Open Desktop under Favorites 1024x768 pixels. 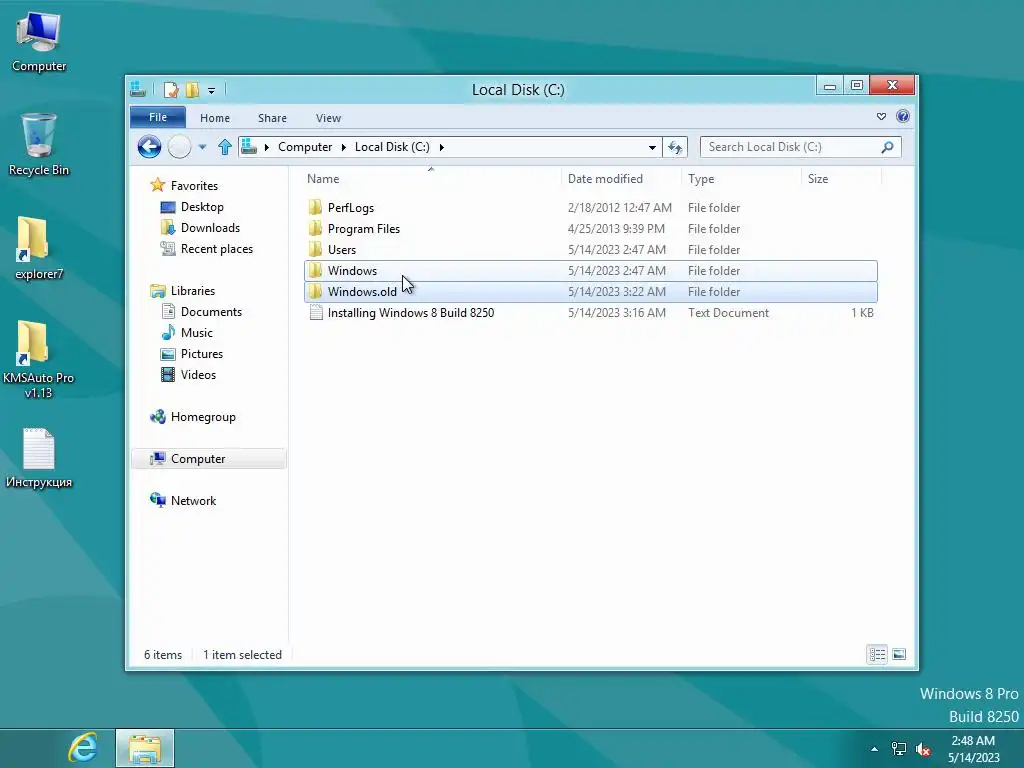tap(202, 207)
